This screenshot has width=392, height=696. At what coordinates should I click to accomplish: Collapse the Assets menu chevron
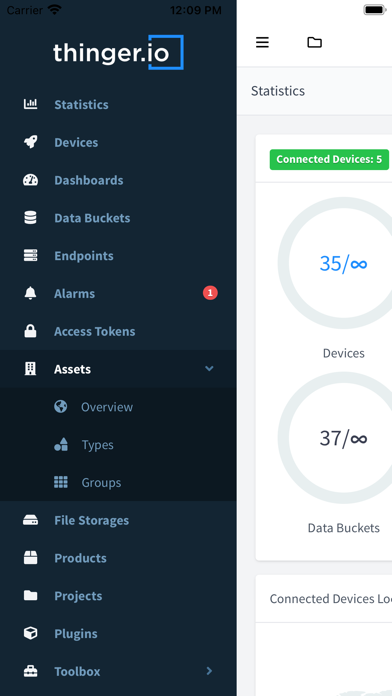coord(209,368)
